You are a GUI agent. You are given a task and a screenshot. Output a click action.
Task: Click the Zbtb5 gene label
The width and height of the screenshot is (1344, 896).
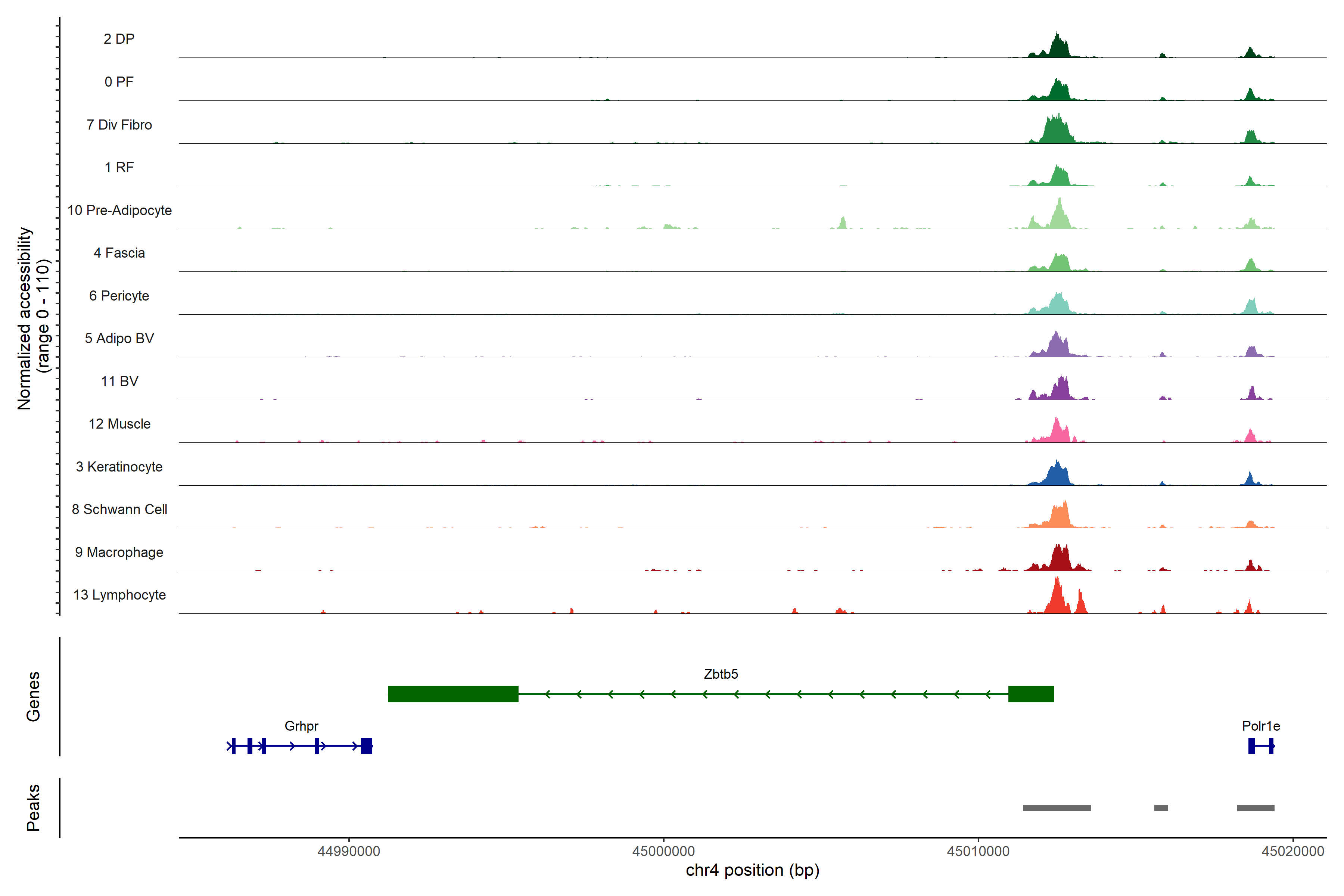(721, 674)
